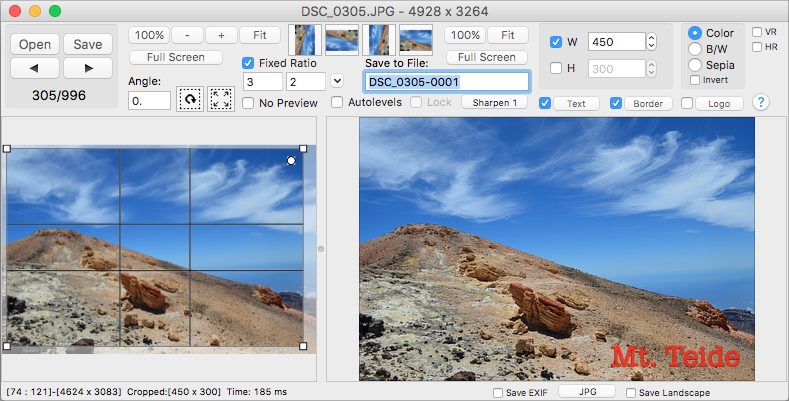Click the W width field showing 450

616,42
